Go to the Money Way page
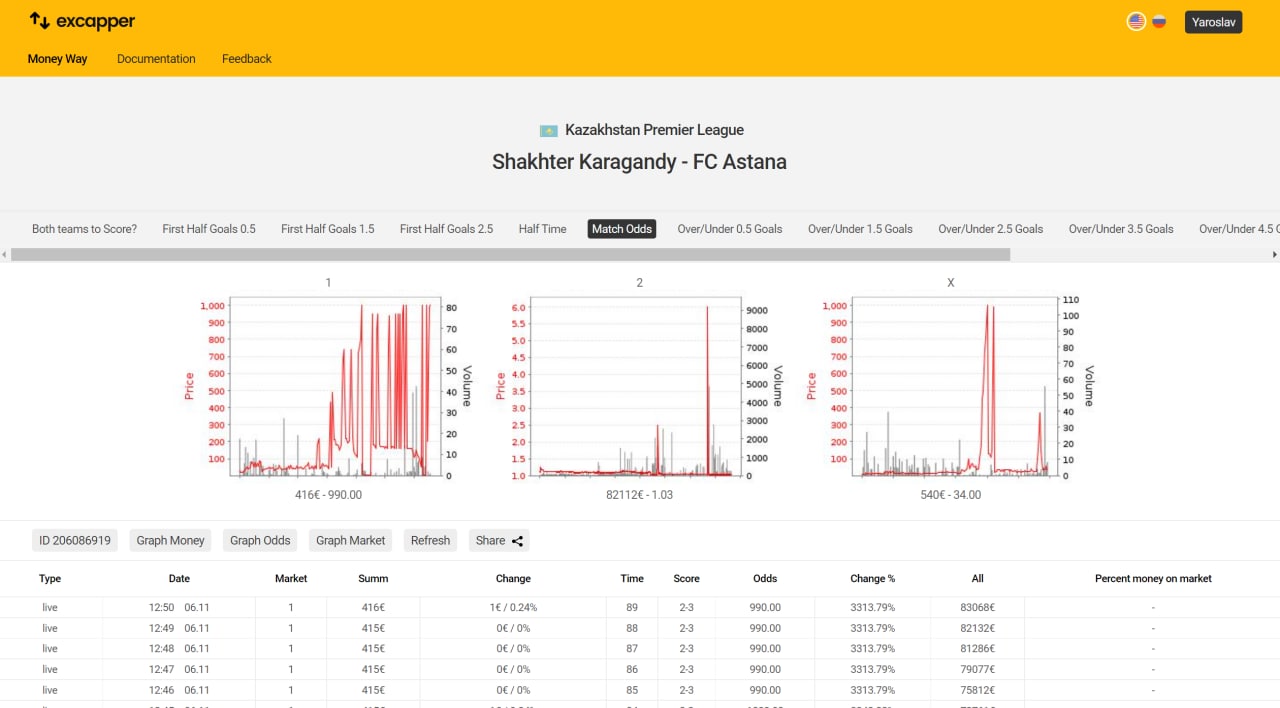1280x708 pixels. [57, 59]
